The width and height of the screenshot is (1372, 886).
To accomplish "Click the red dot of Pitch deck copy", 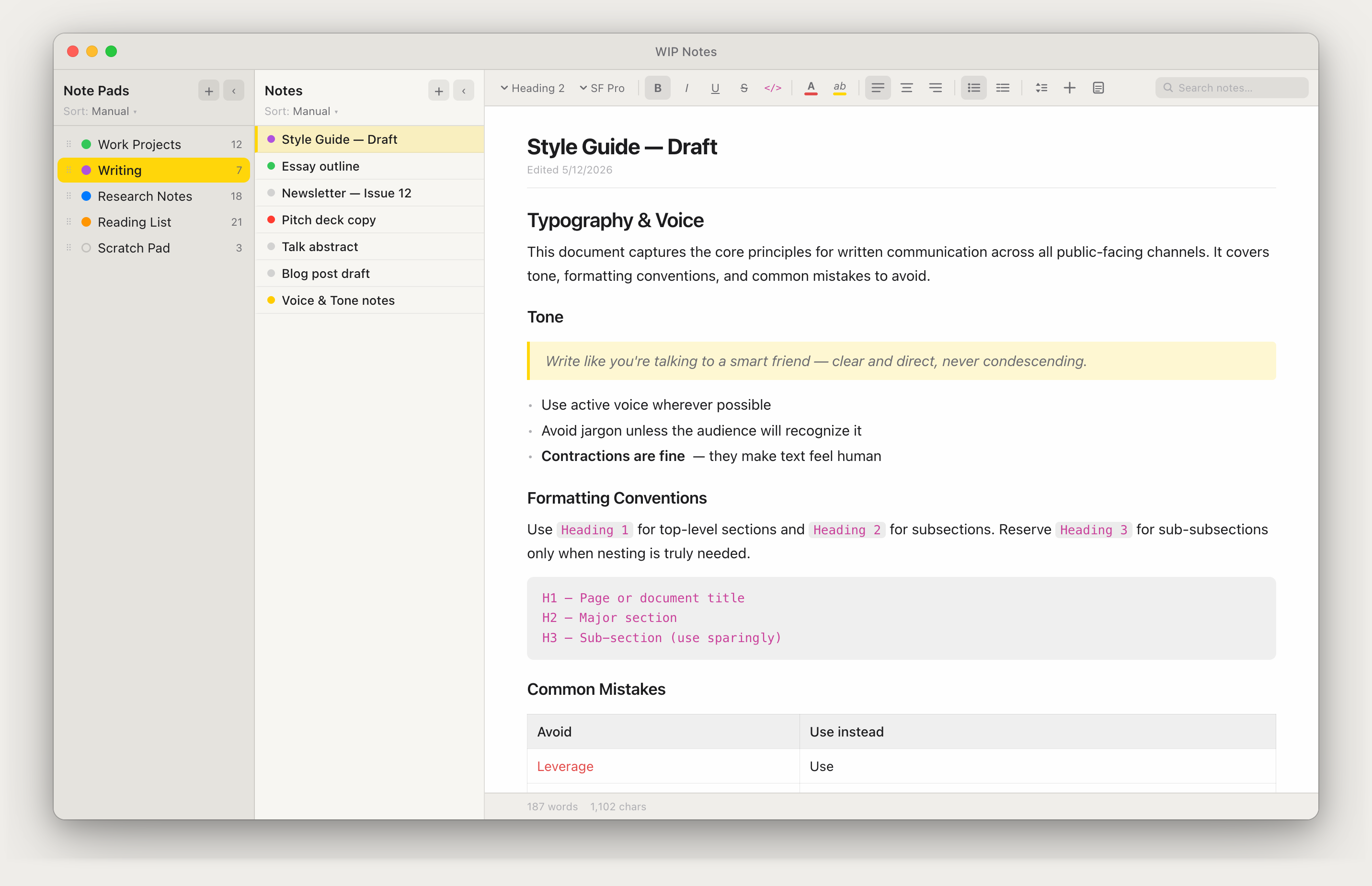I will [x=271, y=220].
